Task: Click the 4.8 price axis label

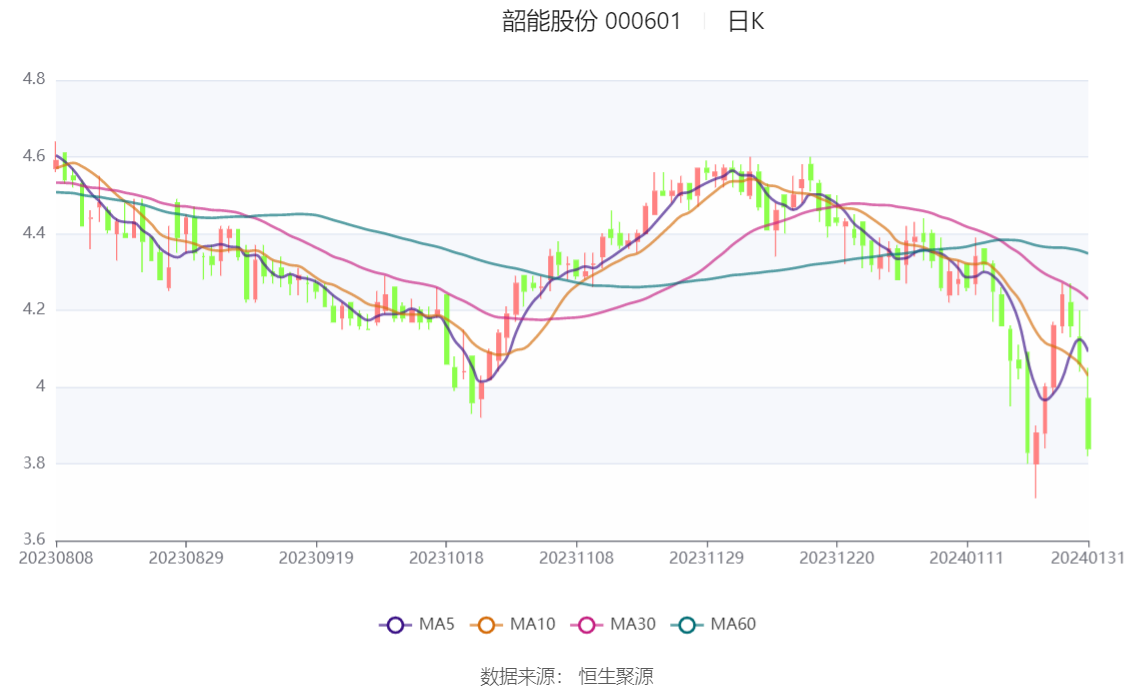Action: [x=34, y=79]
